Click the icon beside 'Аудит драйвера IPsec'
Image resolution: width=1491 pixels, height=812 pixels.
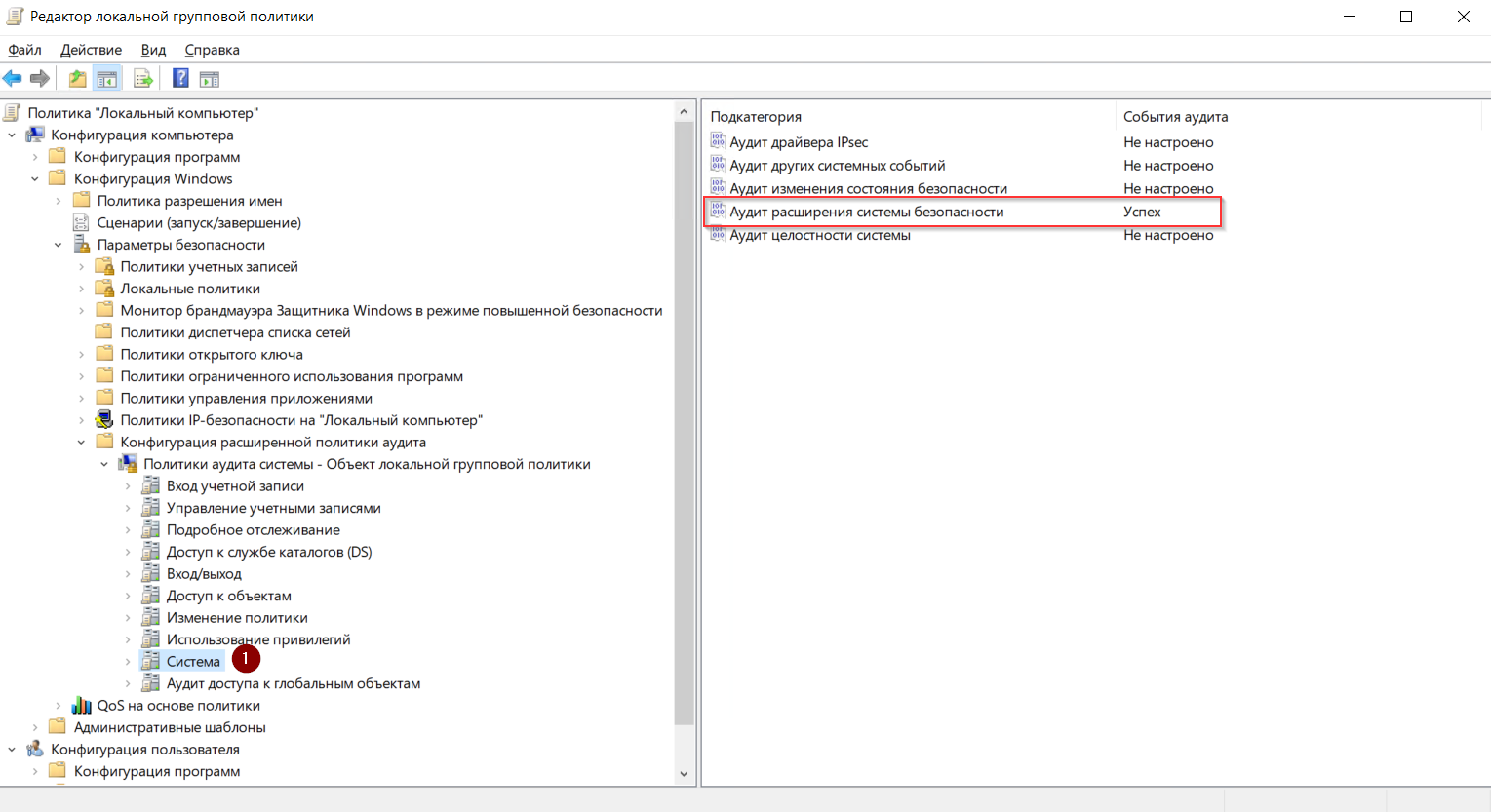(x=719, y=142)
